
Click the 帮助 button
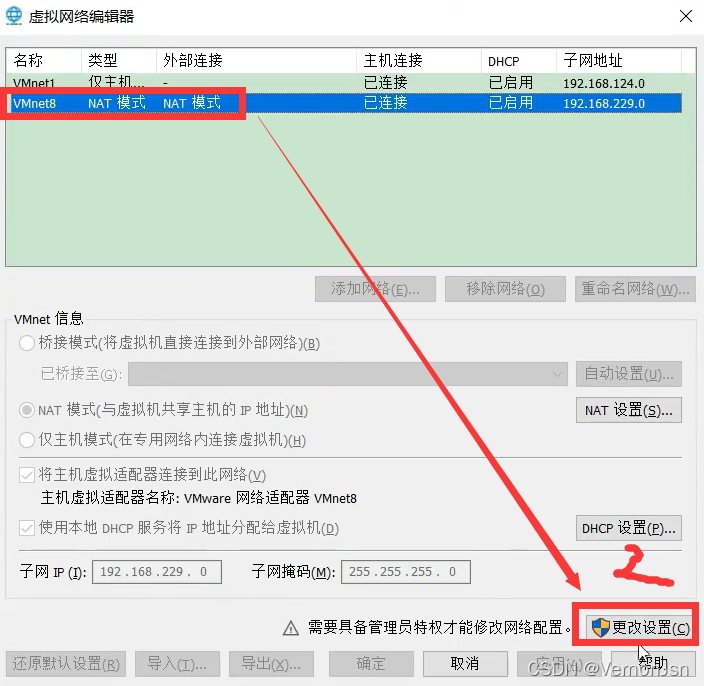pyautogui.click(x=653, y=664)
